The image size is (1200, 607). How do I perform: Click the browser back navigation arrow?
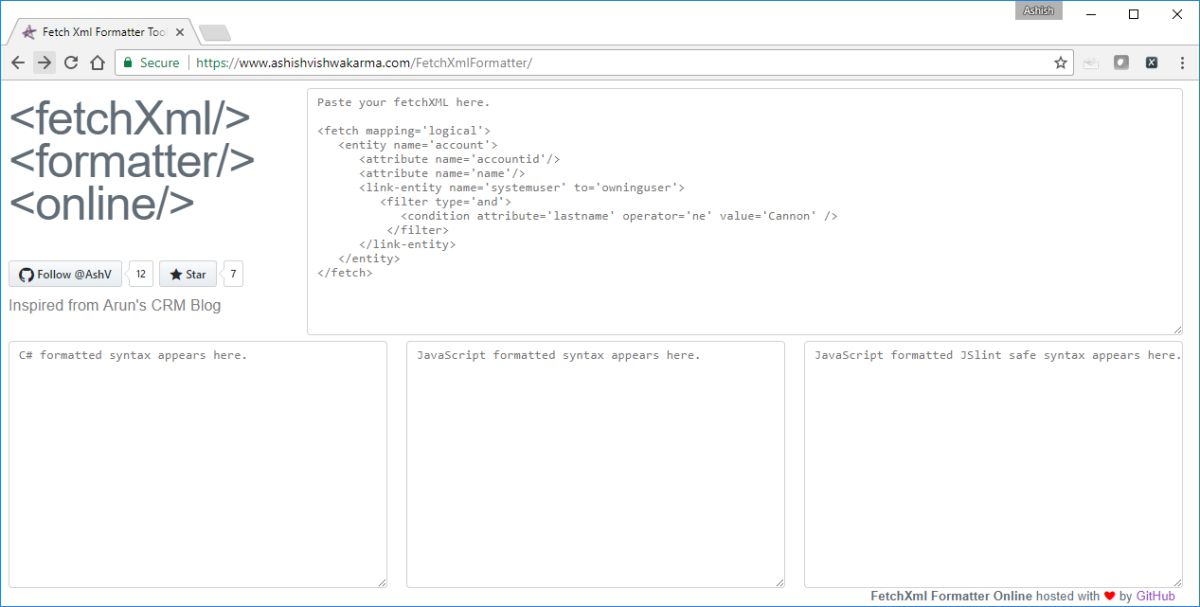point(18,62)
